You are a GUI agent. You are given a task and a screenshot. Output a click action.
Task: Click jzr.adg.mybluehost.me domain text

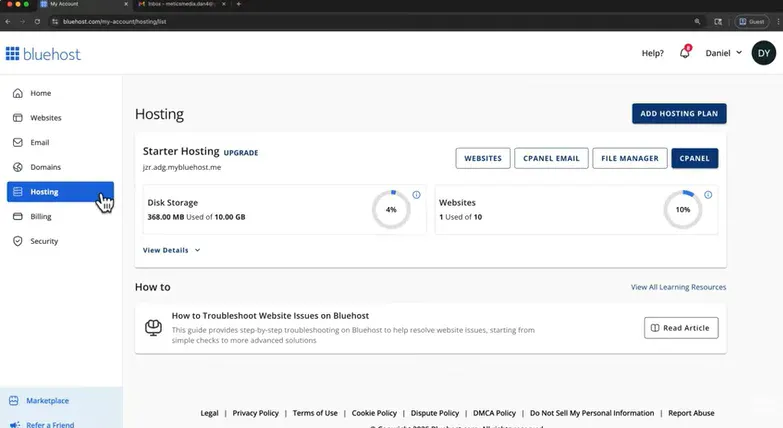tap(182, 167)
